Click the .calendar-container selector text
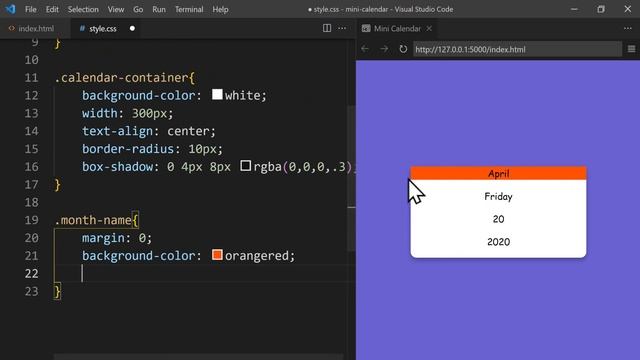The height and width of the screenshot is (360, 640). [x=121, y=78]
